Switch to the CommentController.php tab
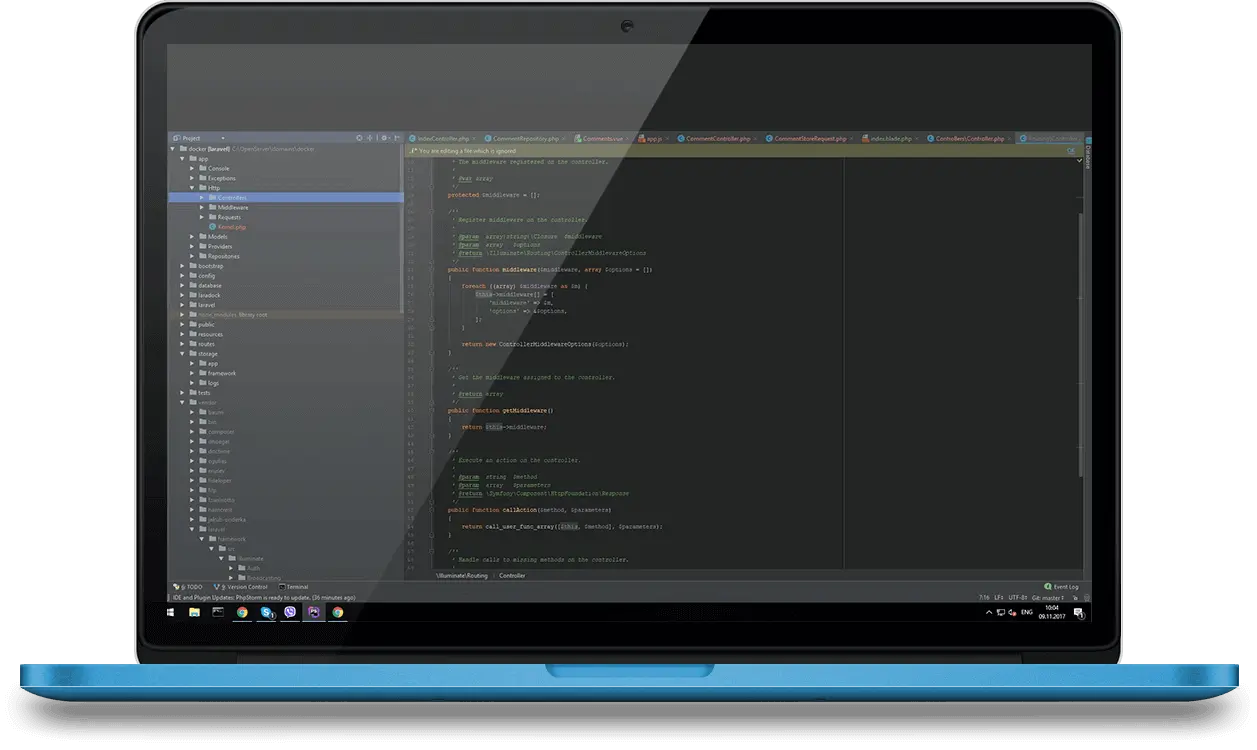The height and width of the screenshot is (750, 1257). [x=712, y=139]
